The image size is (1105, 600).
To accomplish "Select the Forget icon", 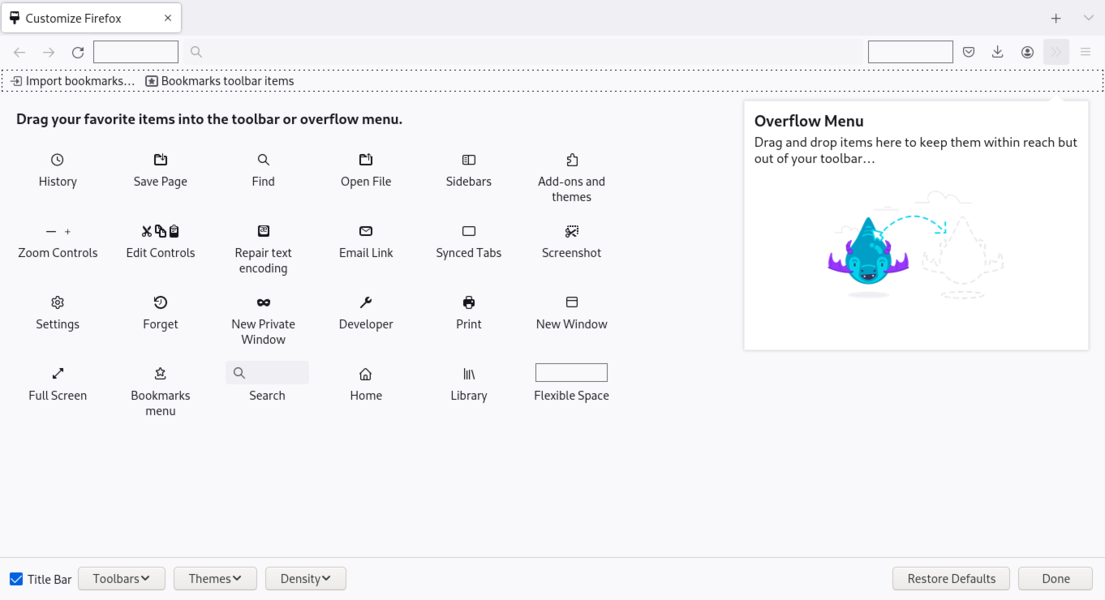I will 161,302.
